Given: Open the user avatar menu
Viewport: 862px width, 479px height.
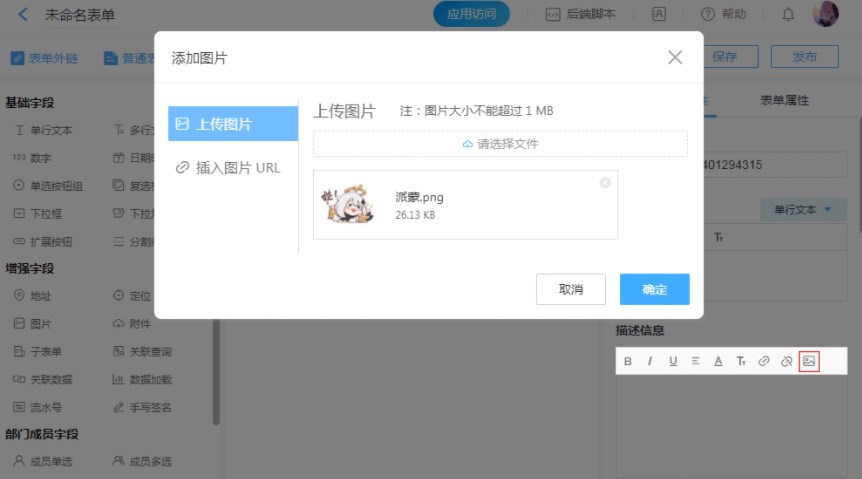Looking at the screenshot, I should click(x=826, y=14).
